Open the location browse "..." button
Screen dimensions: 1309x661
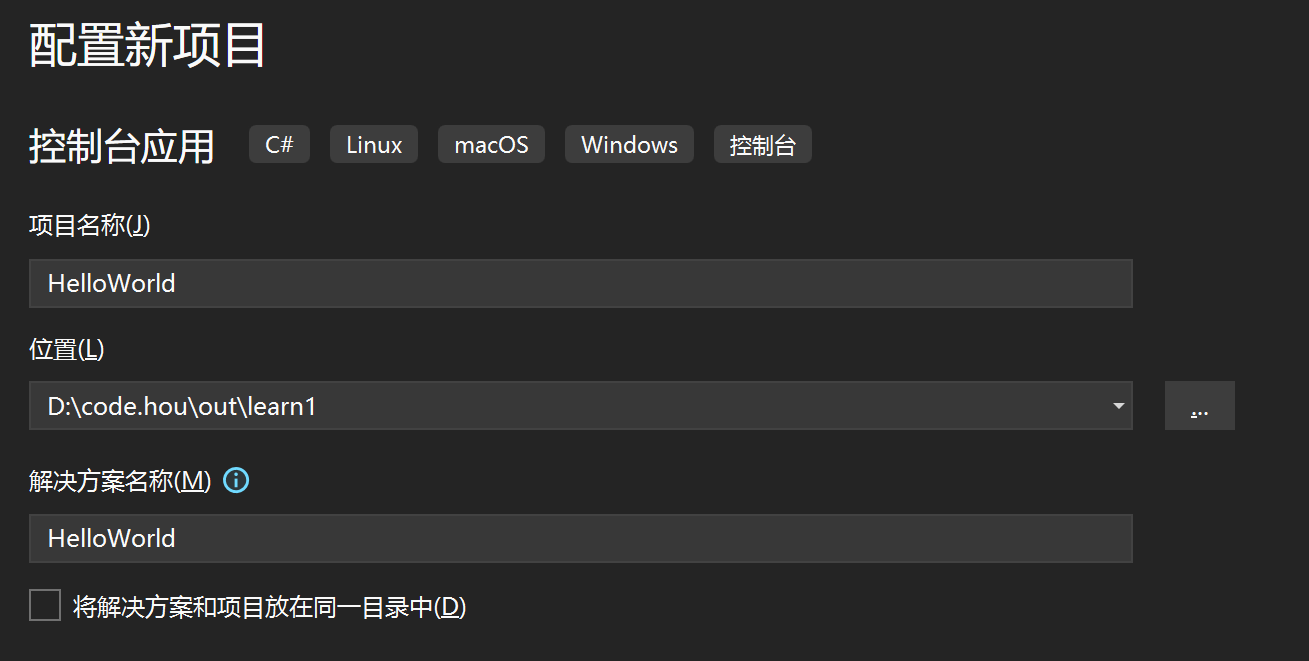coord(1199,406)
